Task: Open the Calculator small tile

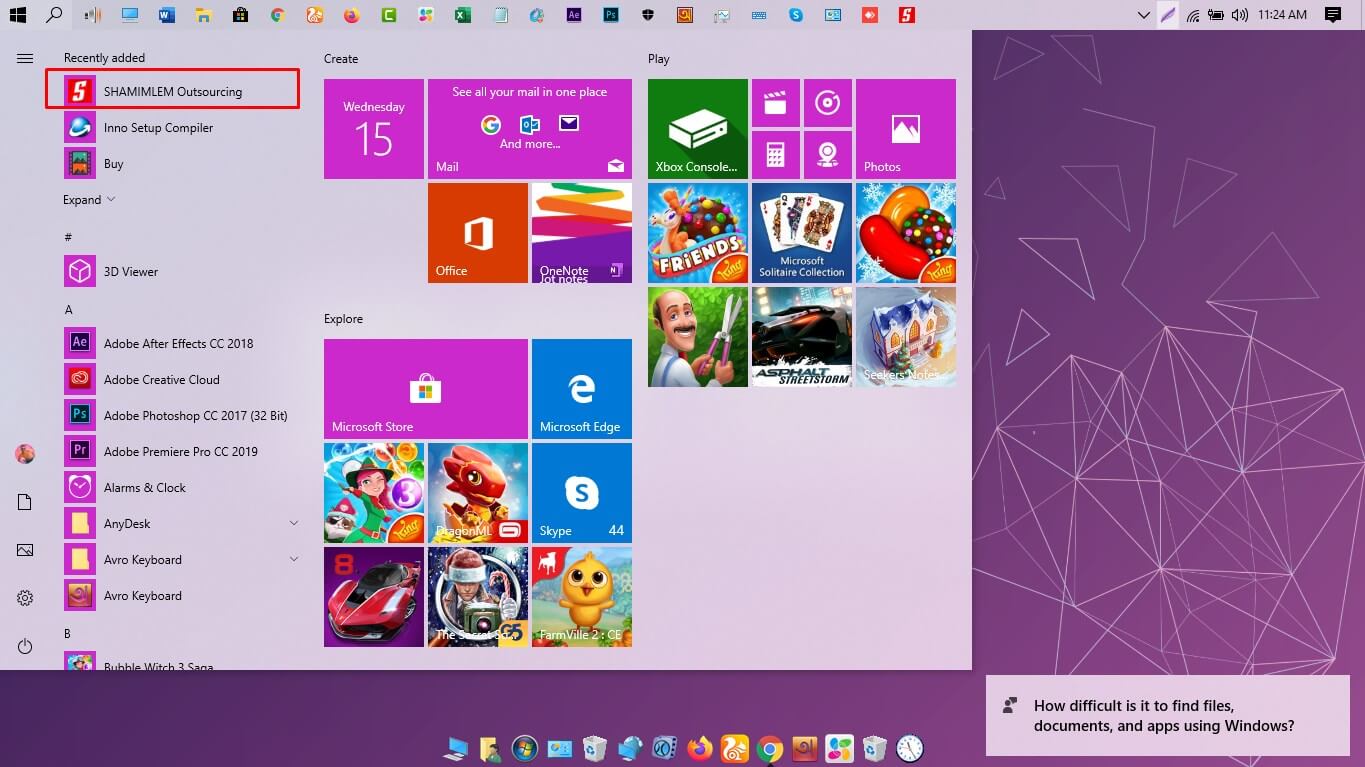Action: point(776,155)
